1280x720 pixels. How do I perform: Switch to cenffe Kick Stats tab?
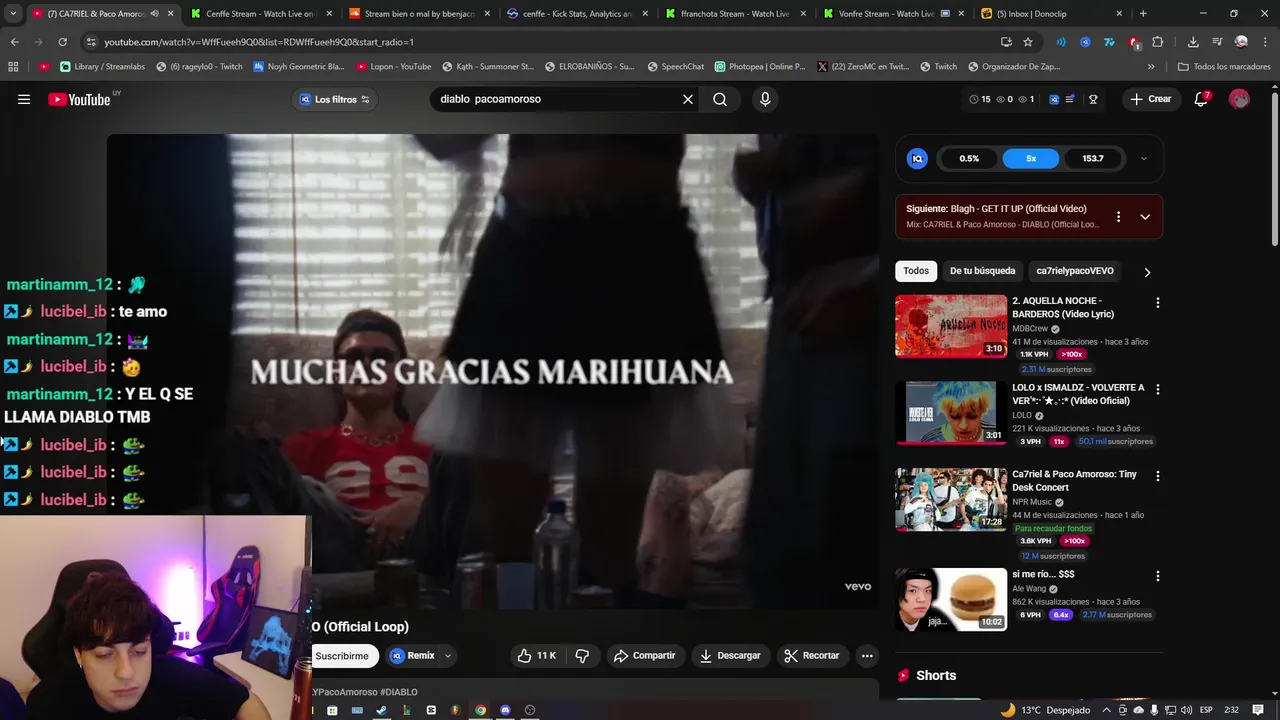click(x=576, y=14)
